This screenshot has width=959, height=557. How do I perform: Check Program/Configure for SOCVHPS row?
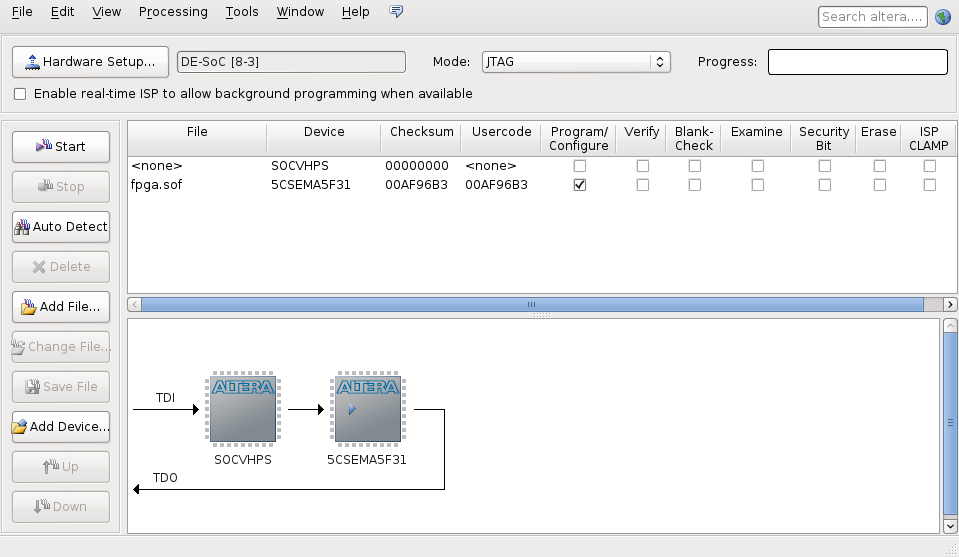(x=579, y=166)
